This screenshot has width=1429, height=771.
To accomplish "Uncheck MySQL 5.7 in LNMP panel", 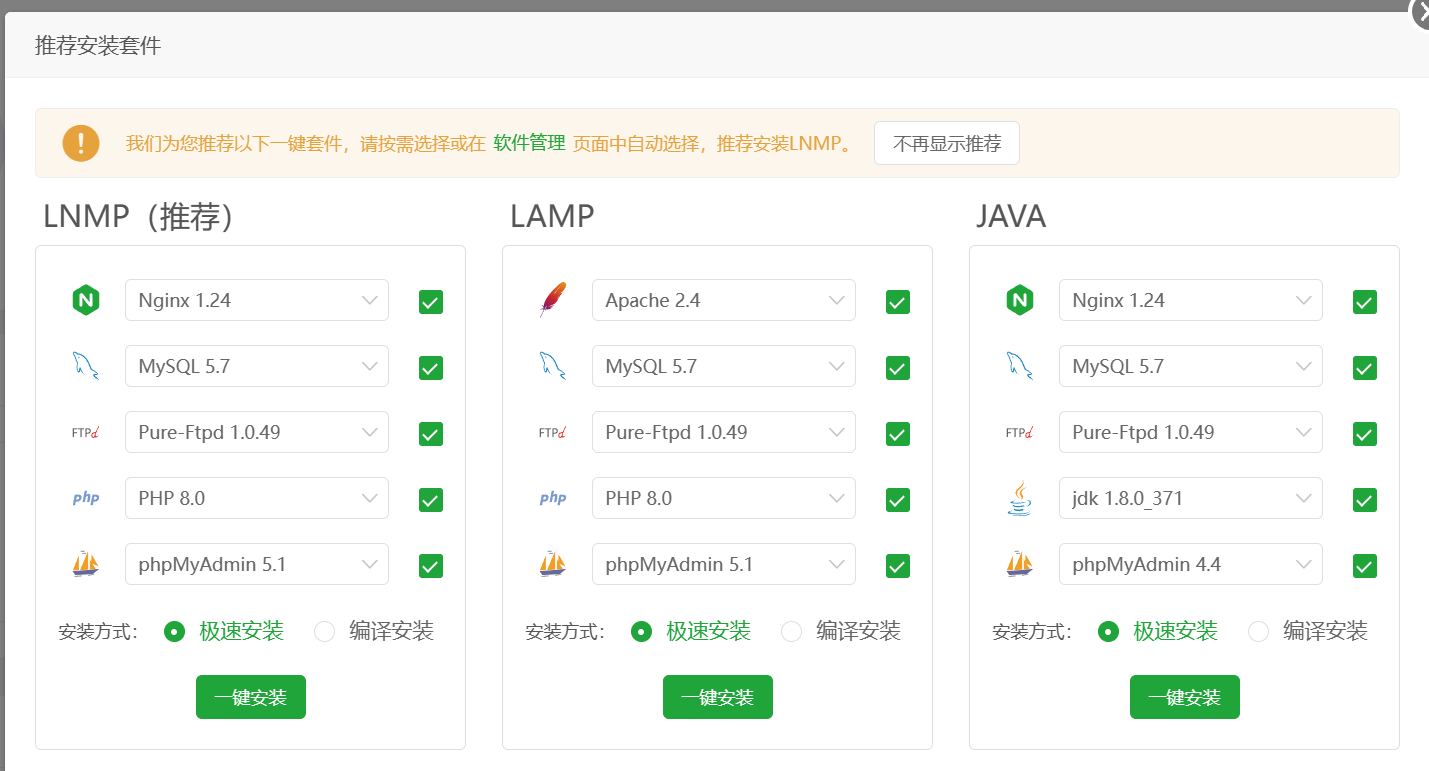I will coord(431,368).
